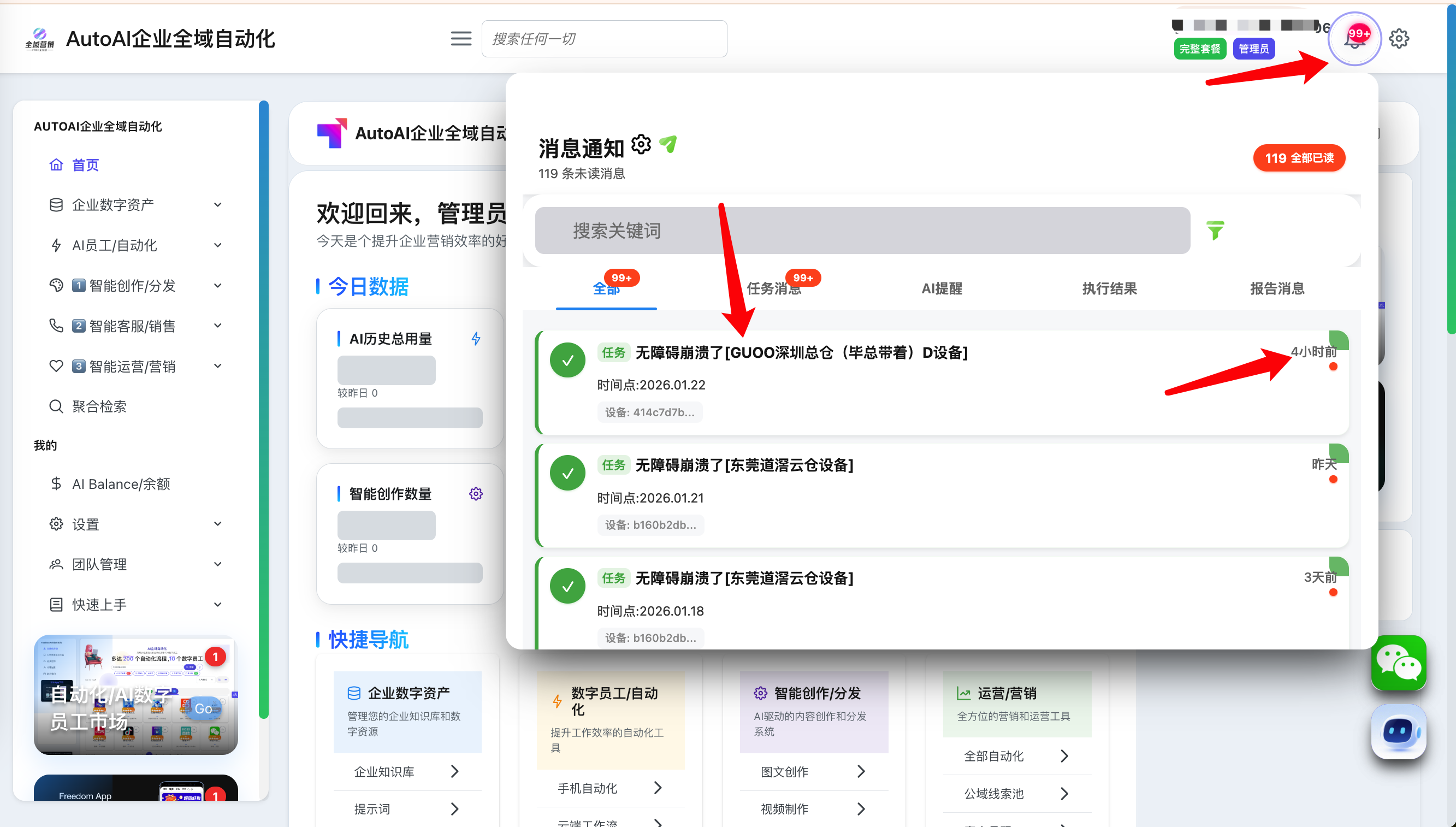Screen dimensions: 1456x827
Task: Open notification settings gear beside 消息通知
Action: [x=641, y=144]
